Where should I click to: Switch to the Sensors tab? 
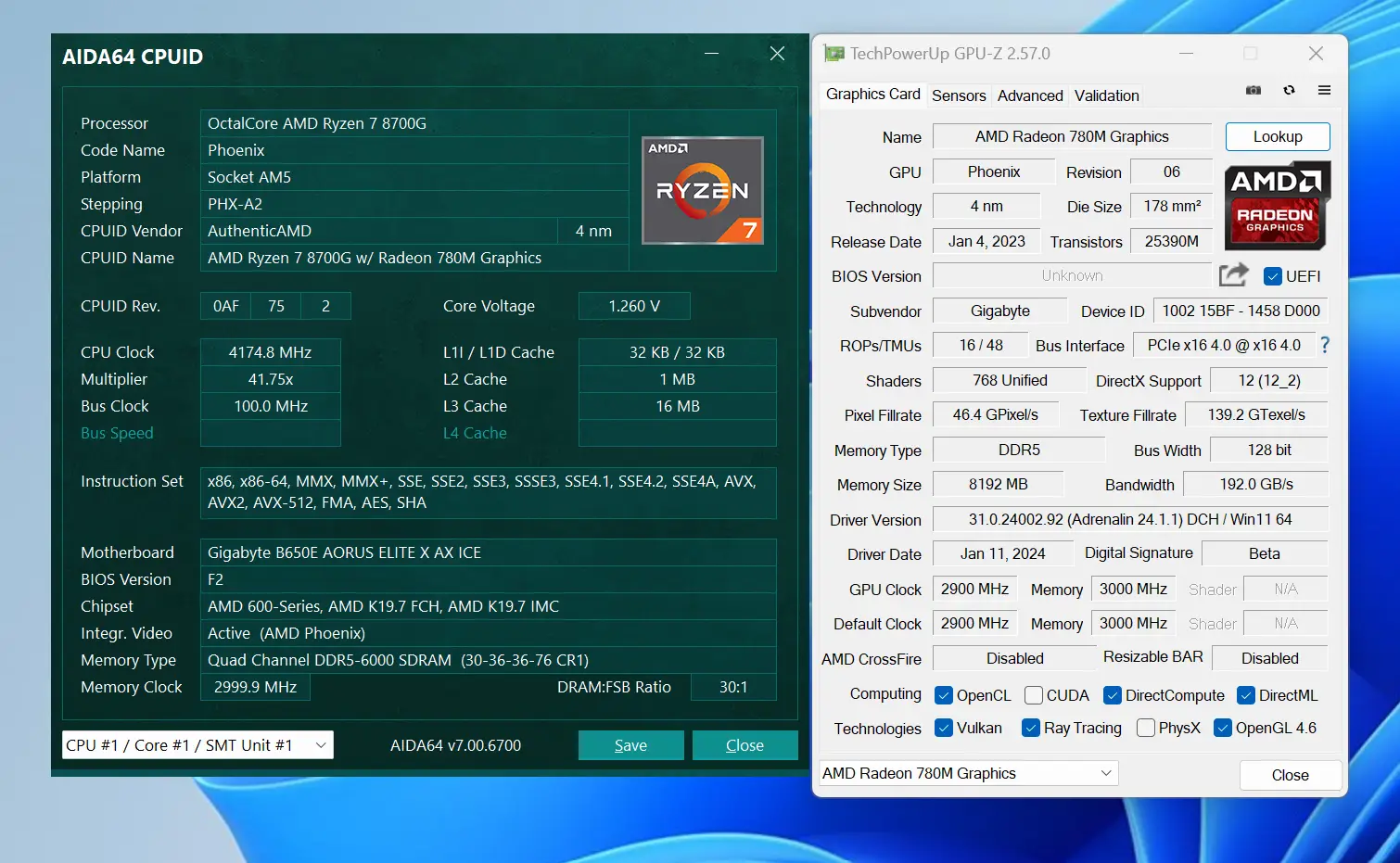959,95
